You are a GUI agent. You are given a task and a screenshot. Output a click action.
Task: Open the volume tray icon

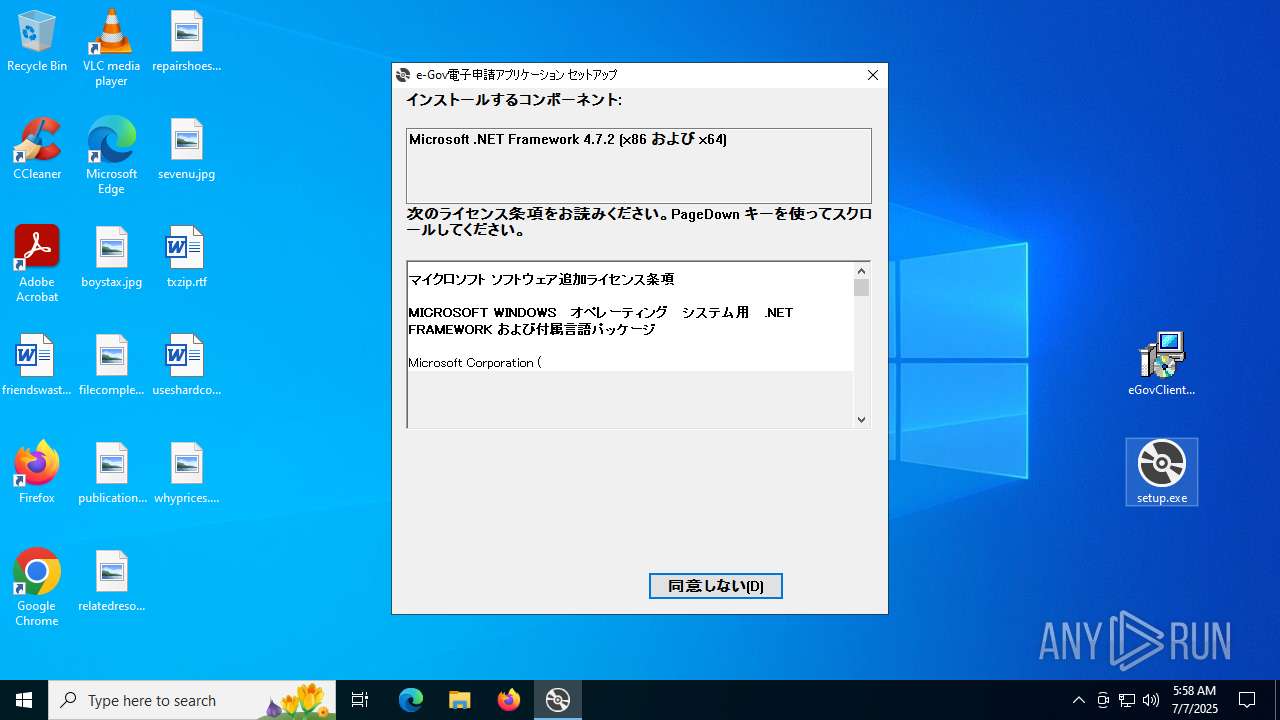1151,700
